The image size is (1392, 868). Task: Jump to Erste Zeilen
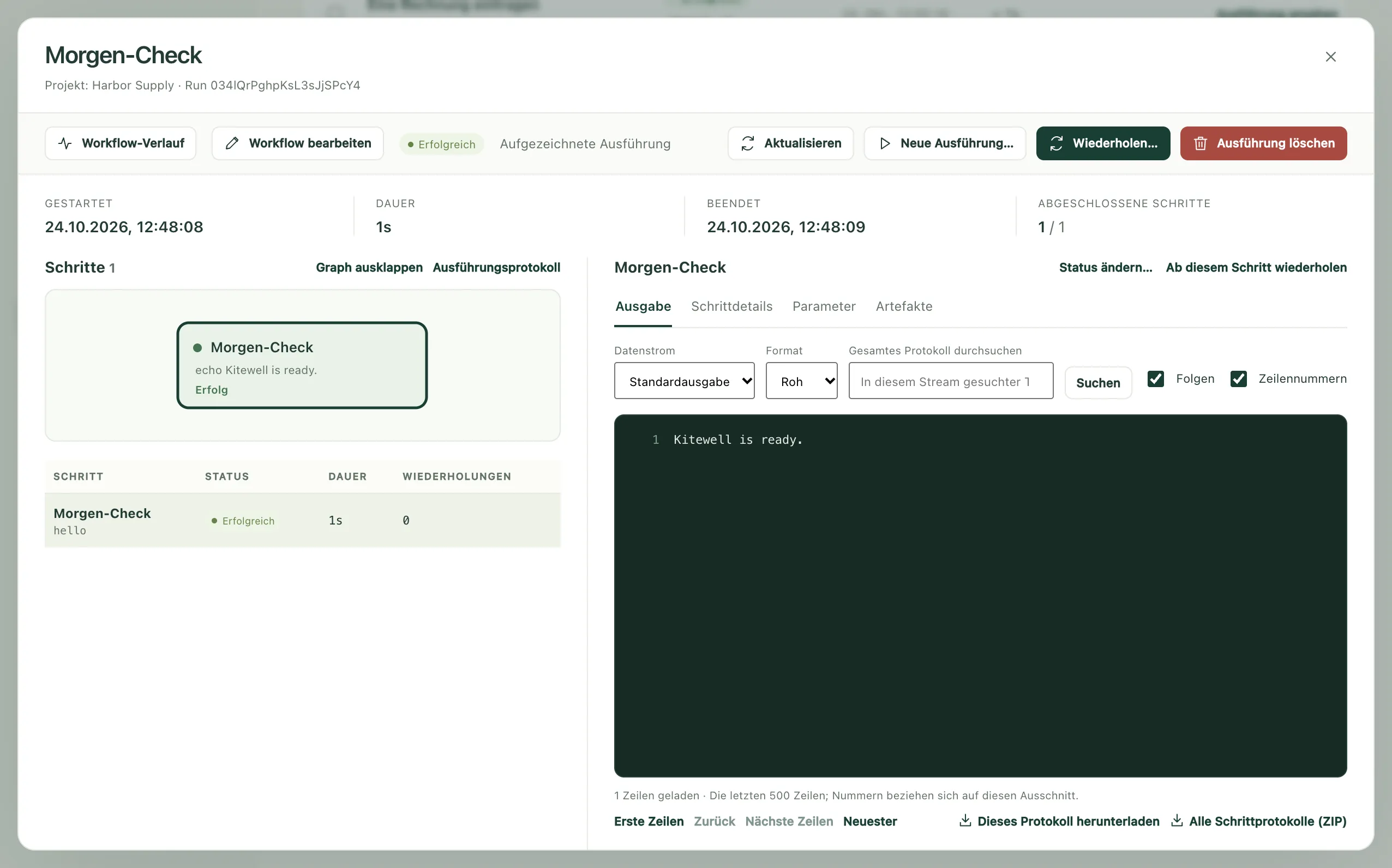(x=649, y=822)
